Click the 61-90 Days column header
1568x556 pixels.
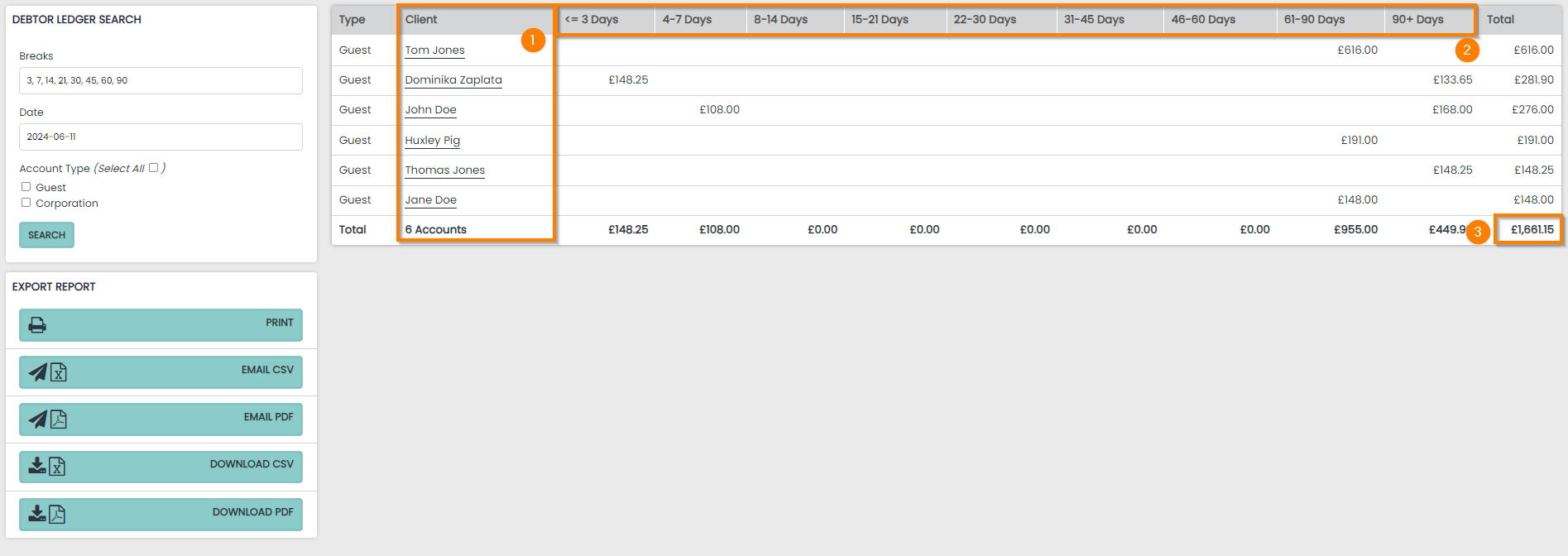[1314, 20]
